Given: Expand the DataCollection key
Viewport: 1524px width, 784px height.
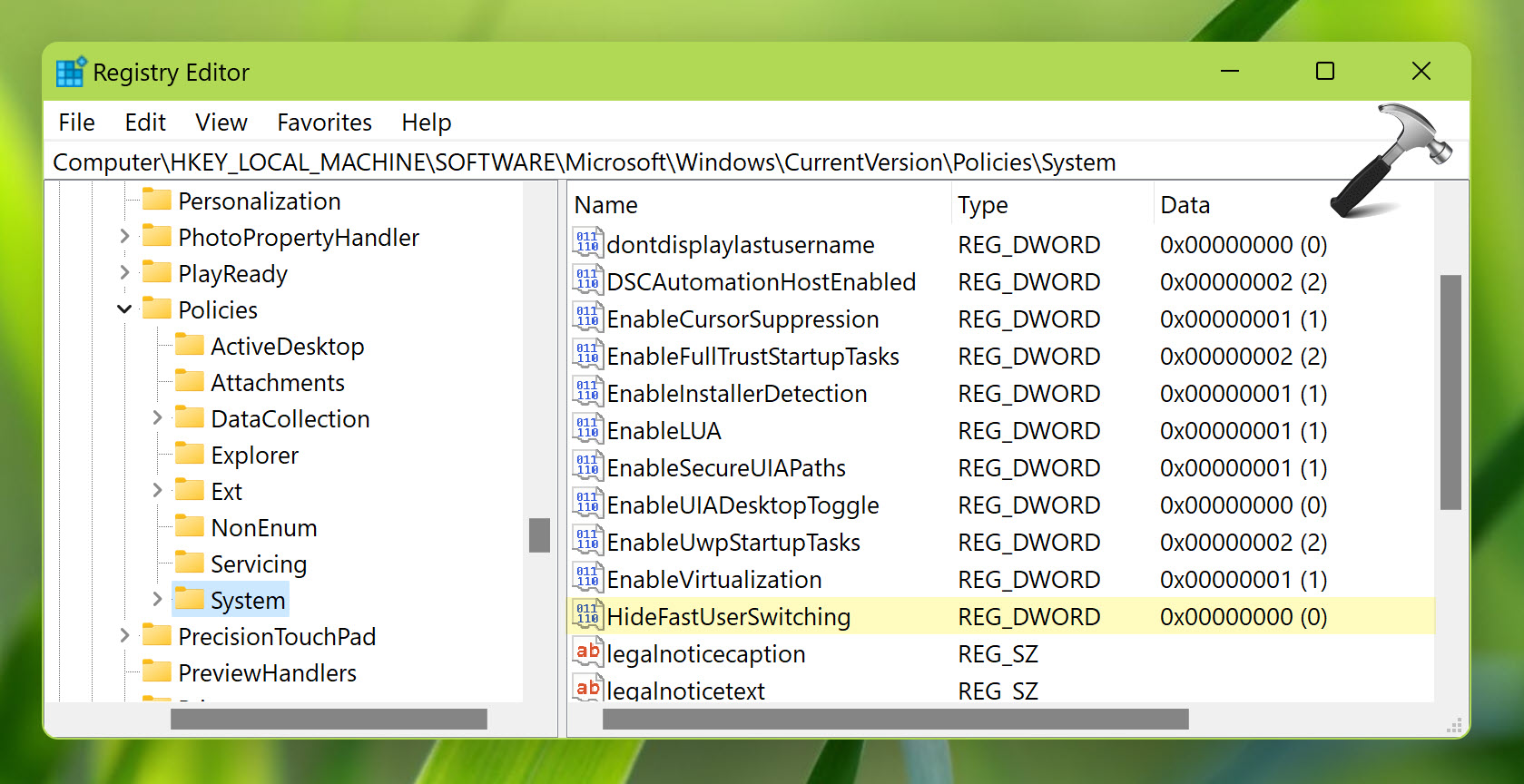Looking at the screenshot, I should point(157,418).
